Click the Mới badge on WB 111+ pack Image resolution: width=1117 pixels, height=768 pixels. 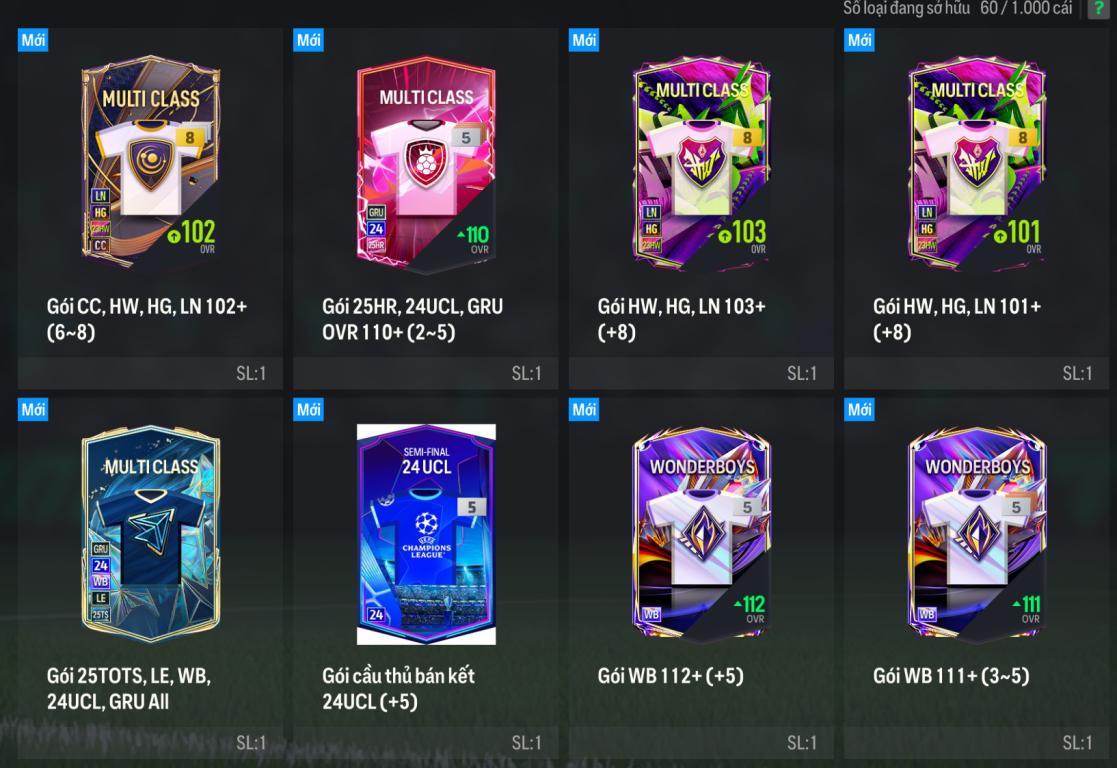859,410
